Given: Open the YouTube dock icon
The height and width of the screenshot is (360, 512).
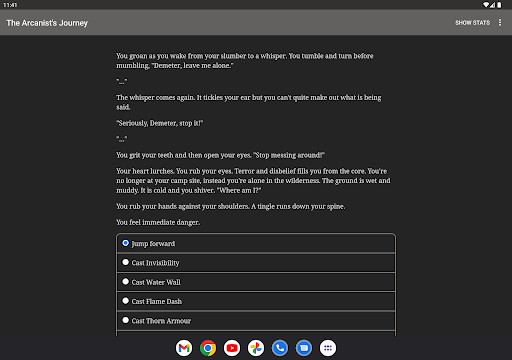Looking at the screenshot, I should point(232,348).
